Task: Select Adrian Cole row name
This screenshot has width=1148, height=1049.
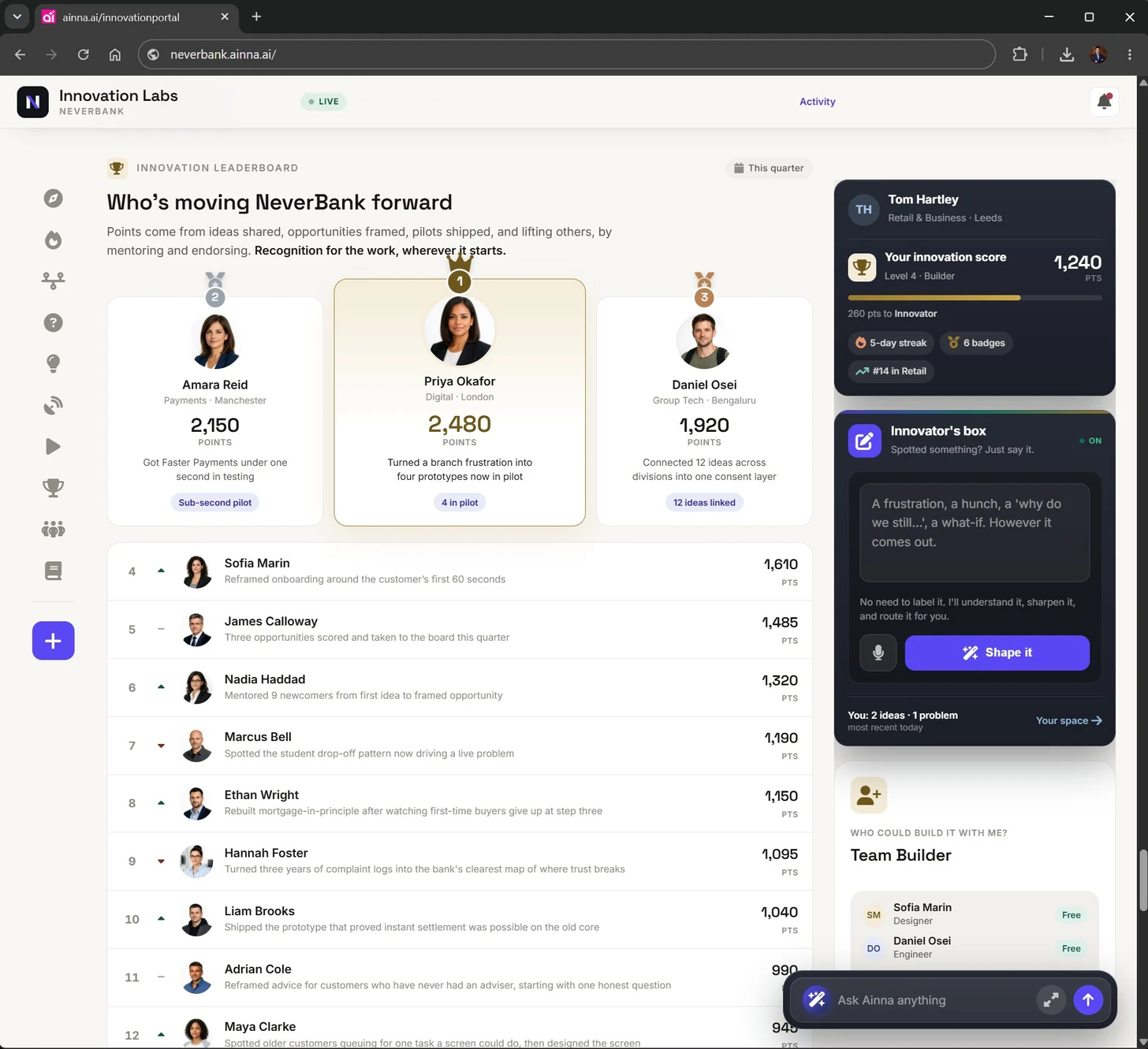Action: [x=258, y=969]
